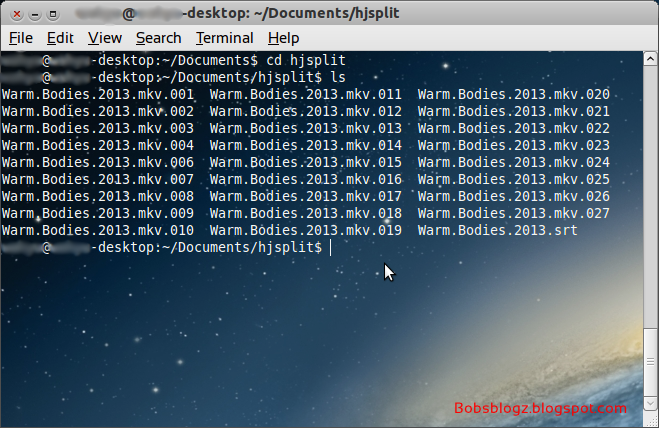The image size is (659, 428).
Task: Click the last prompt line ending in hjsplit$
Action: click(x=162, y=248)
